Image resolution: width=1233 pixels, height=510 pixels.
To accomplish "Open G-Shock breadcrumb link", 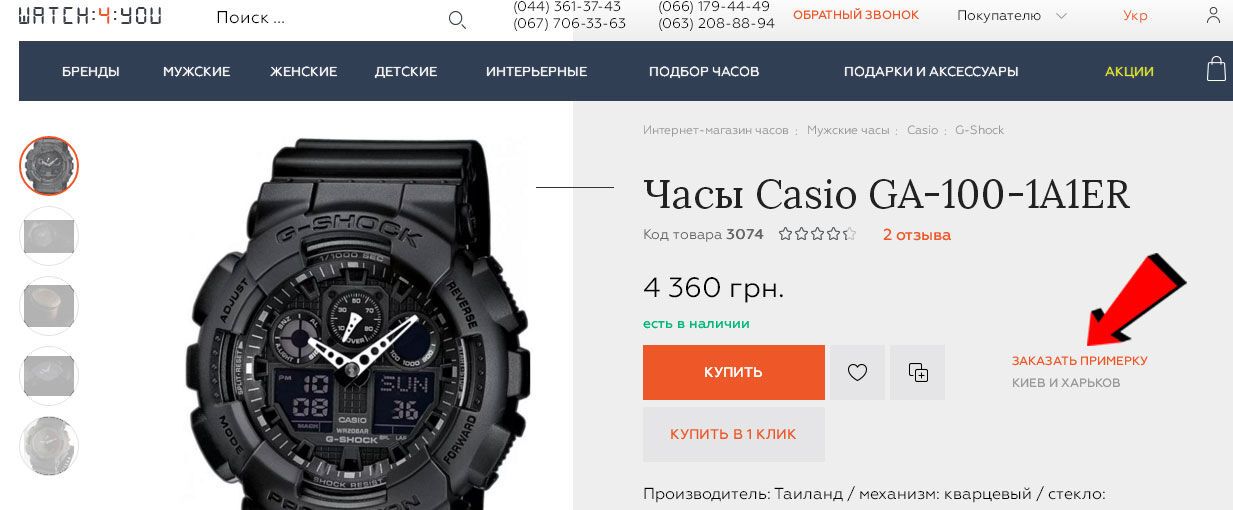I will [979, 130].
